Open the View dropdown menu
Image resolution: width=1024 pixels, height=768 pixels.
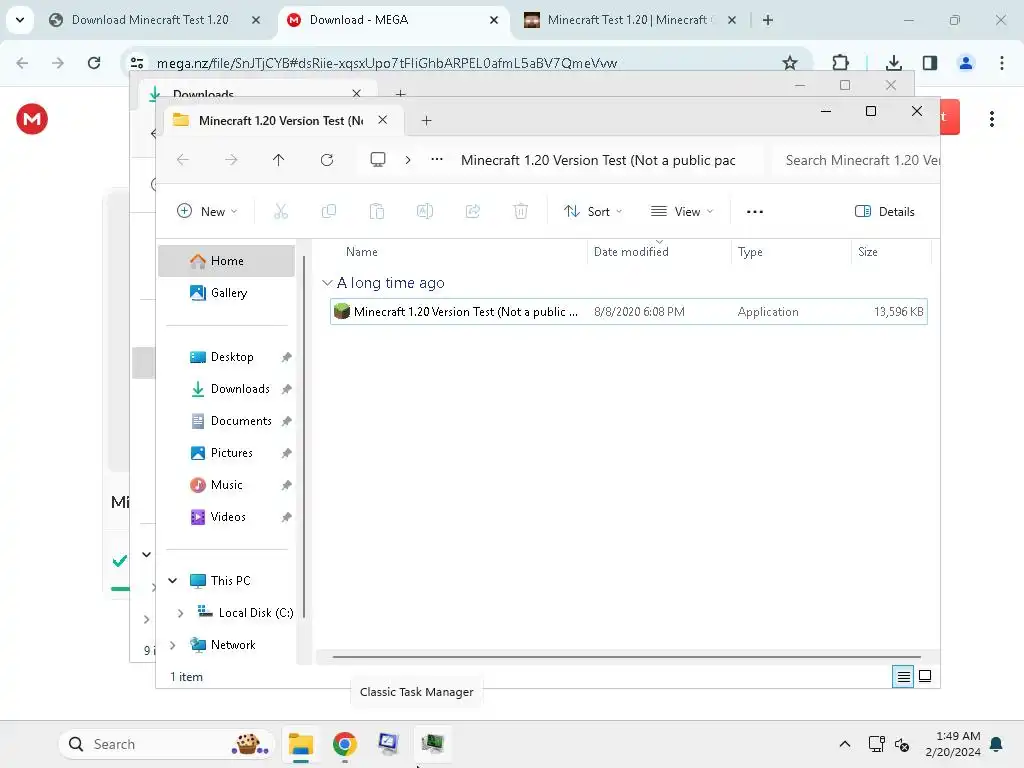(682, 212)
